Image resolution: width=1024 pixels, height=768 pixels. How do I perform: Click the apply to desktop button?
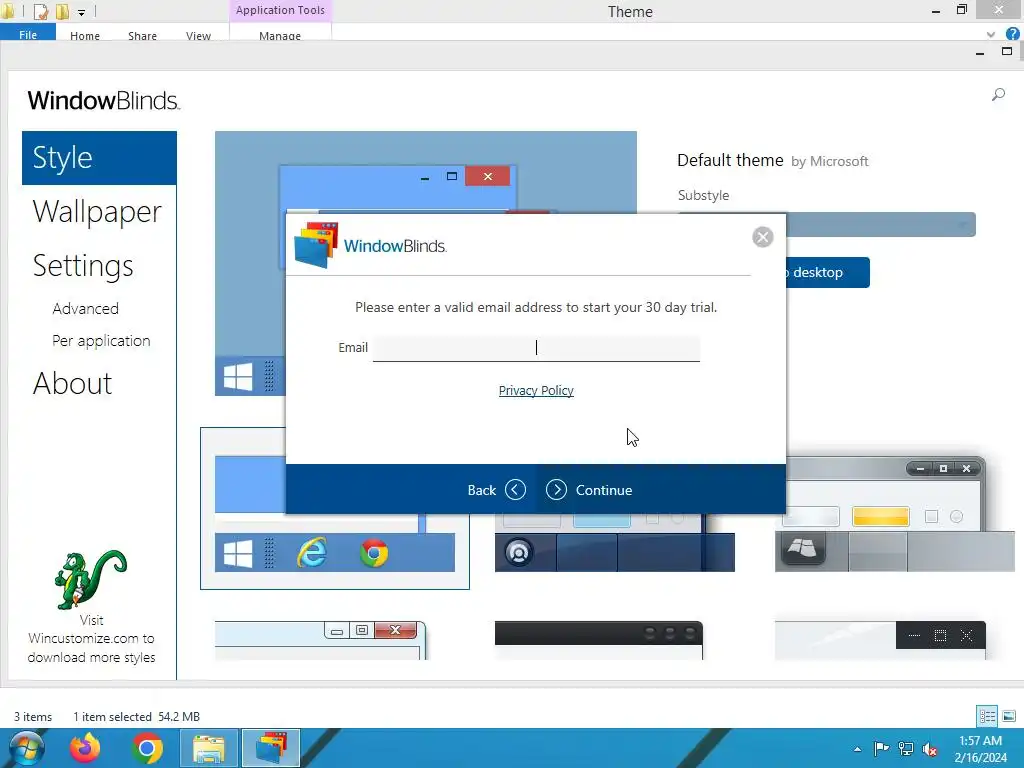tap(827, 272)
